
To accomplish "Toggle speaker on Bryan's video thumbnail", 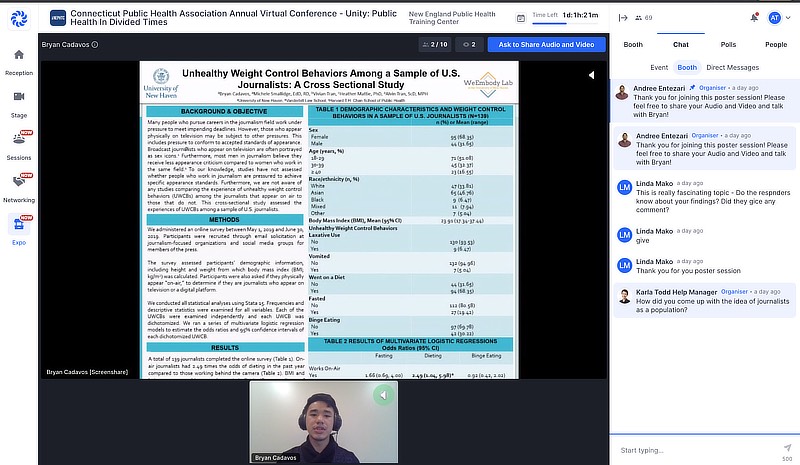I will coord(382,396).
